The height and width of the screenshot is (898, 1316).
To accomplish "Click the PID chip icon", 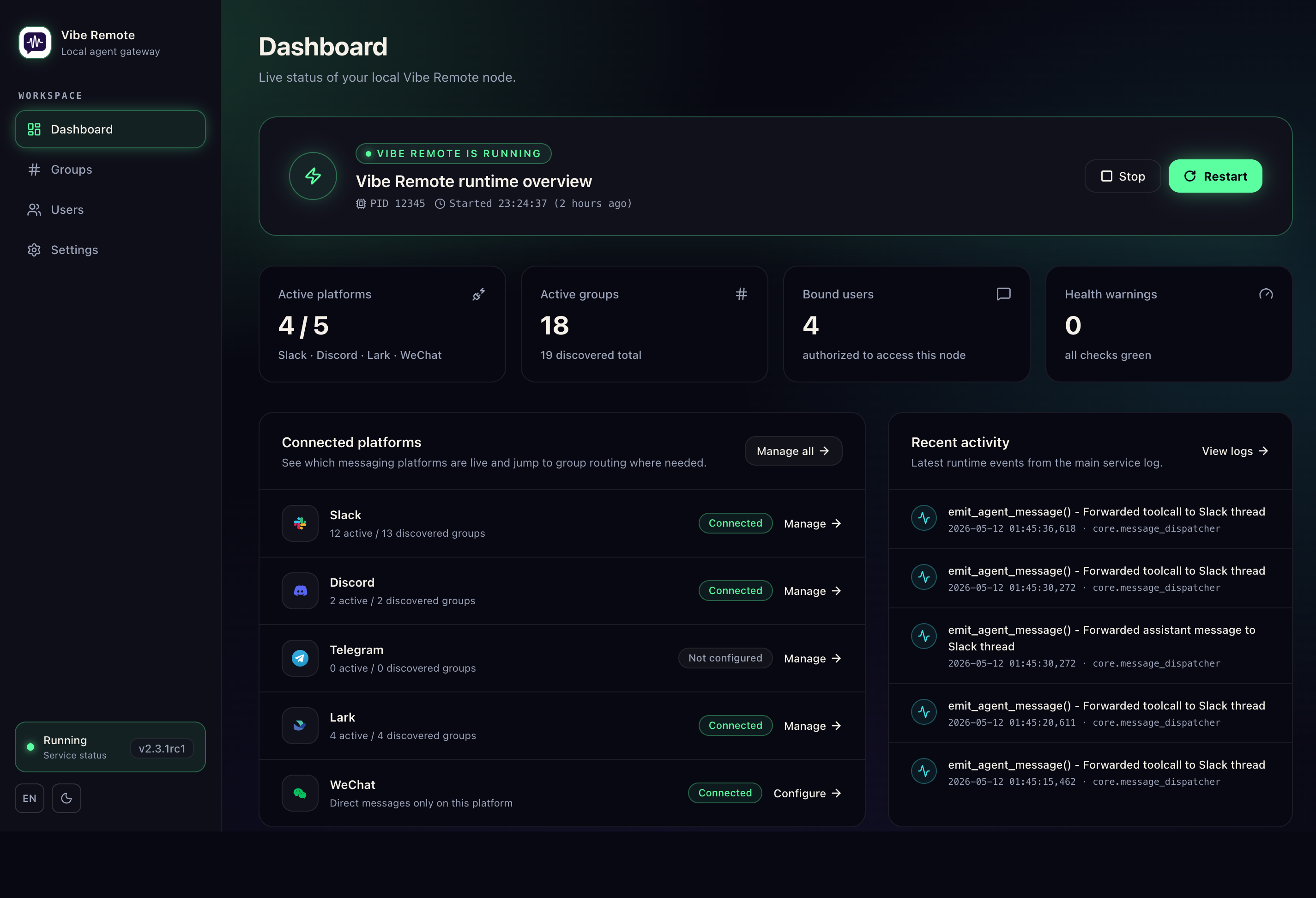I will tap(361, 203).
